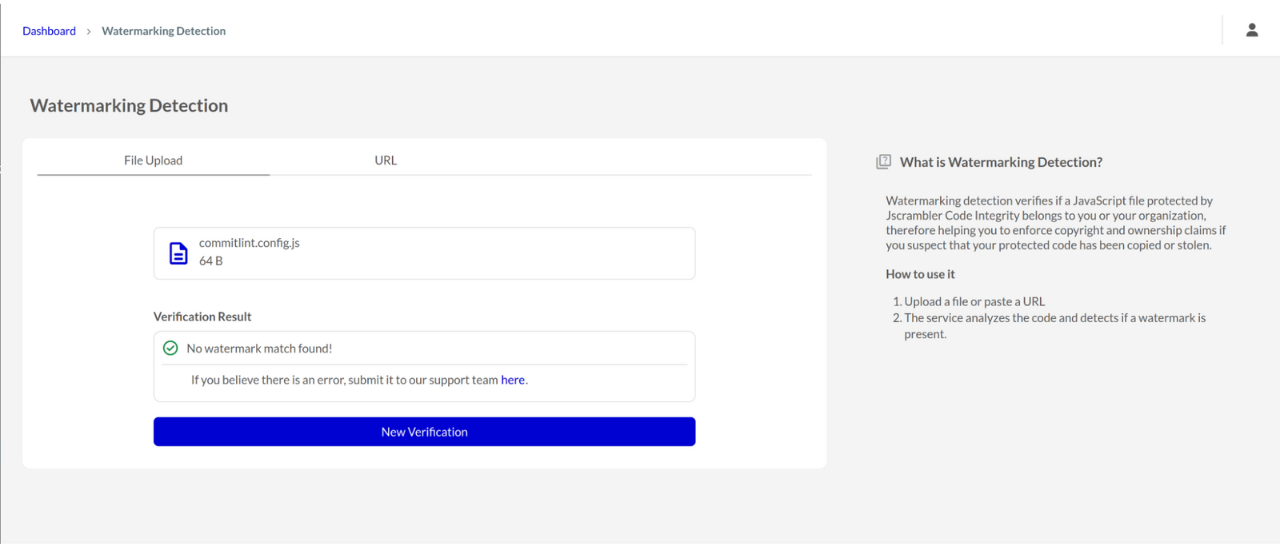The image size is (1280, 559).
Task: Click the Jscrambler Code Integrity description paragraph
Action: [x=1056, y=223]
